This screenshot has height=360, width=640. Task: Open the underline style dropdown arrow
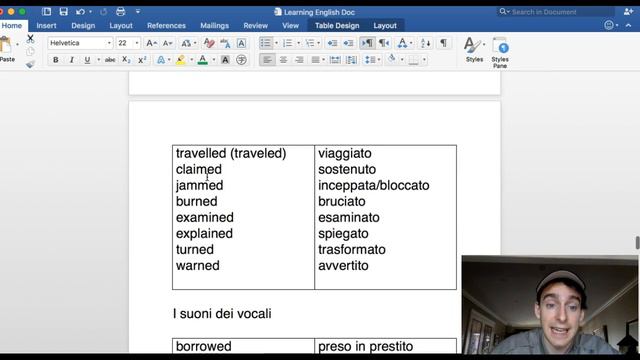click(98, 60)
